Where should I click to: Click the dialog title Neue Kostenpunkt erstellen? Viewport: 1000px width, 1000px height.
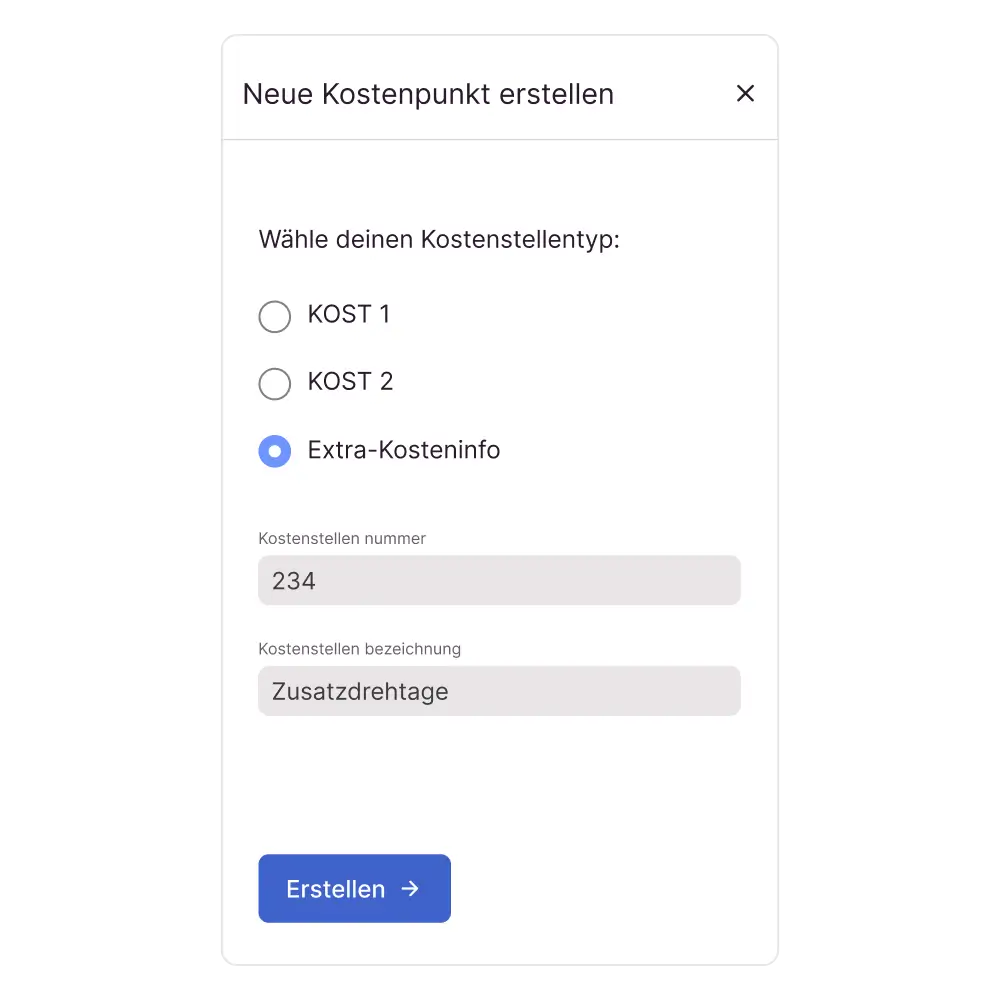click(x=428, y=93)
